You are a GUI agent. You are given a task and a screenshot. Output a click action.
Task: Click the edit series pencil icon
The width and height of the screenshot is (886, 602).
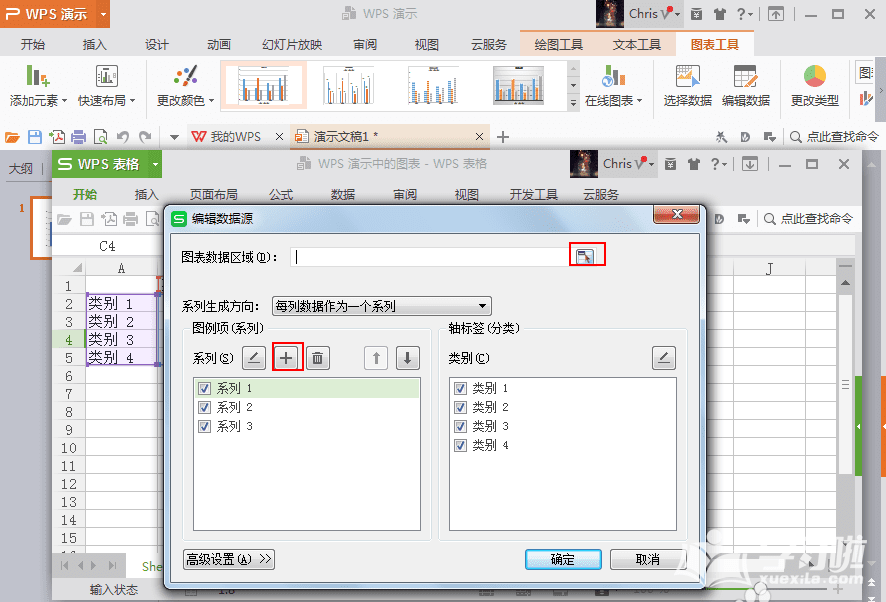pyautogui.click(x=254, y=358)
